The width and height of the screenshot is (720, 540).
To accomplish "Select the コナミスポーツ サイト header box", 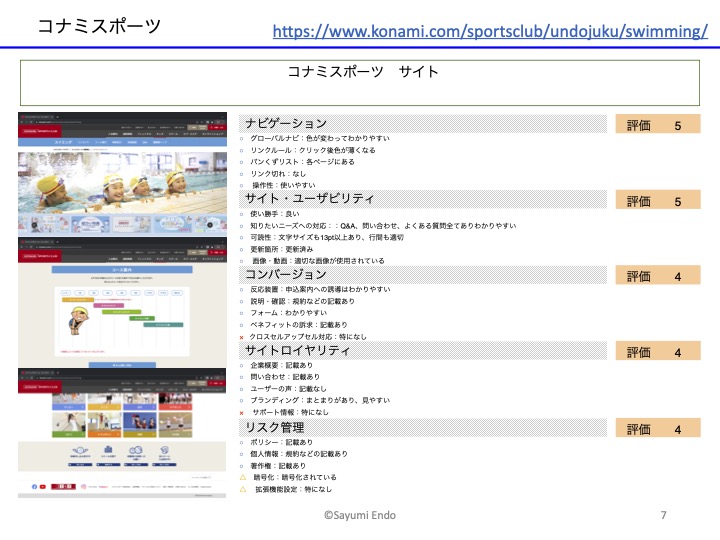I will (362, 84).
